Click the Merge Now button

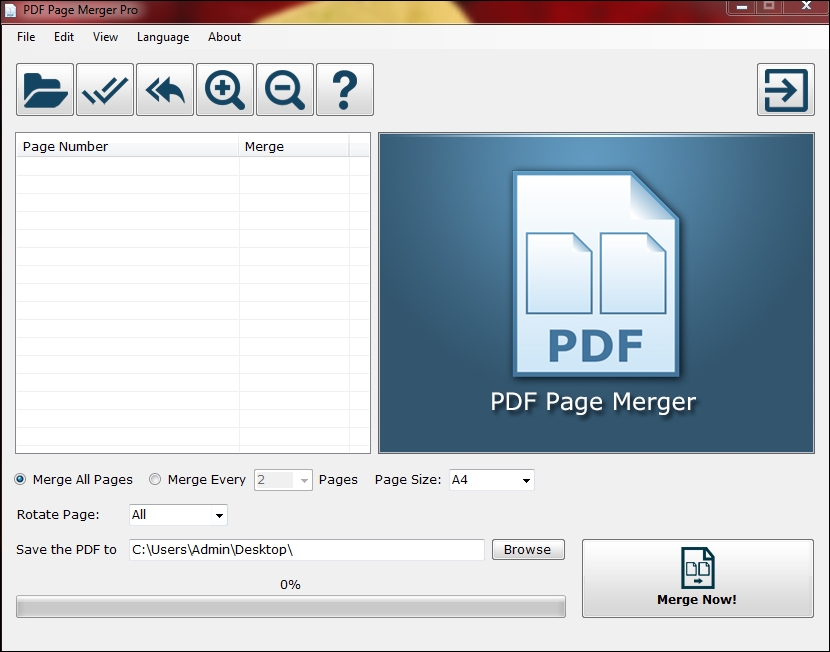pos(696,578)
